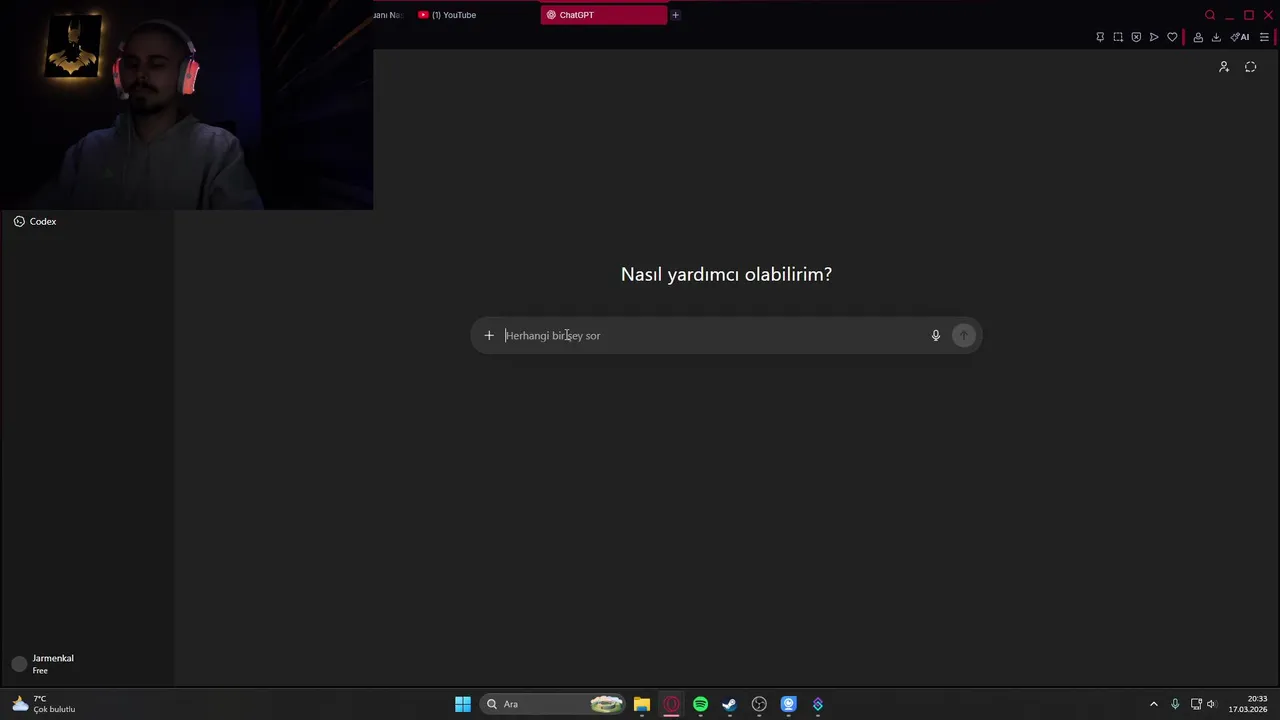Open browser downloads icon

click(x=1216, y=37)
